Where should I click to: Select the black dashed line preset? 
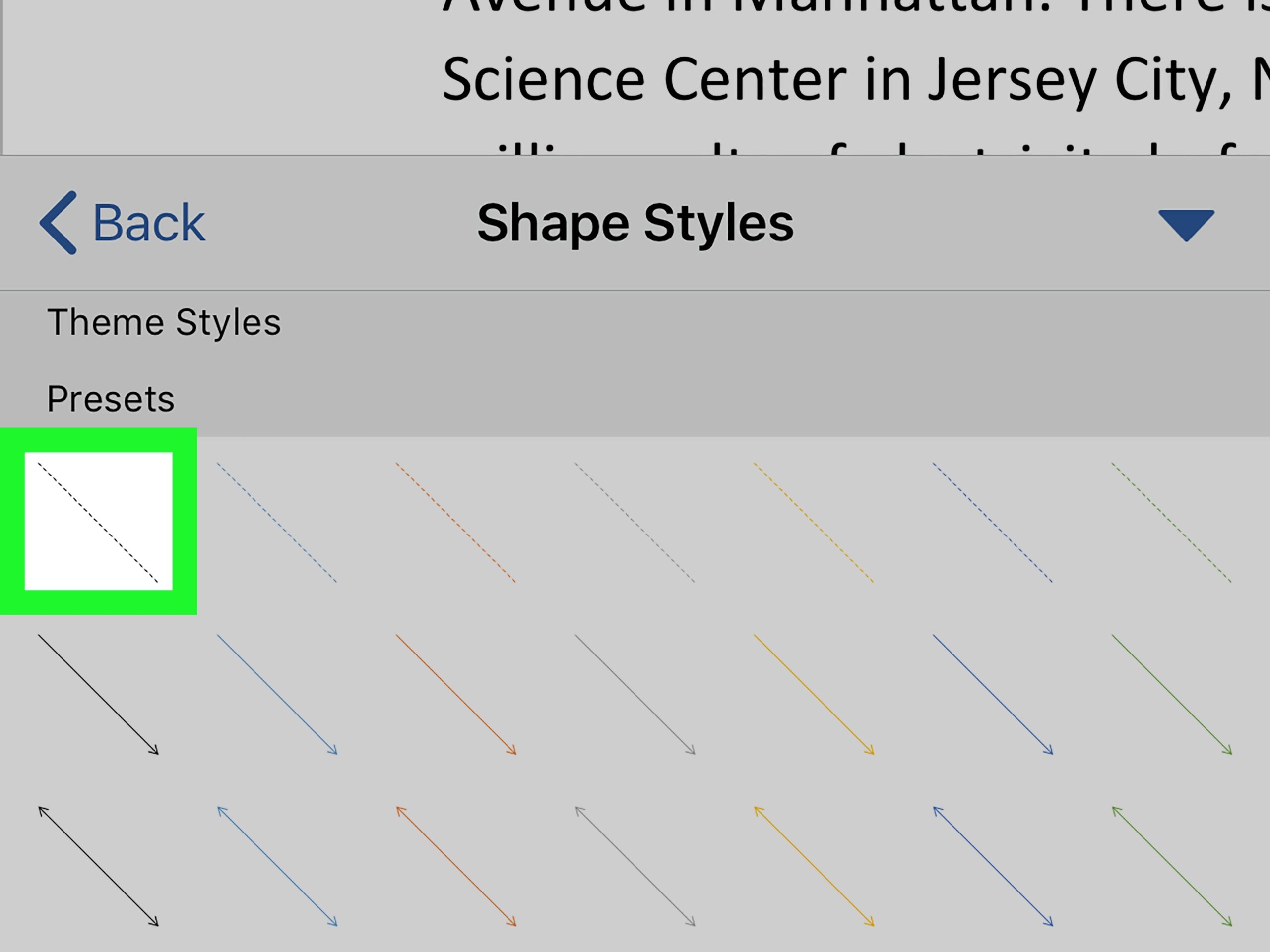98,522
